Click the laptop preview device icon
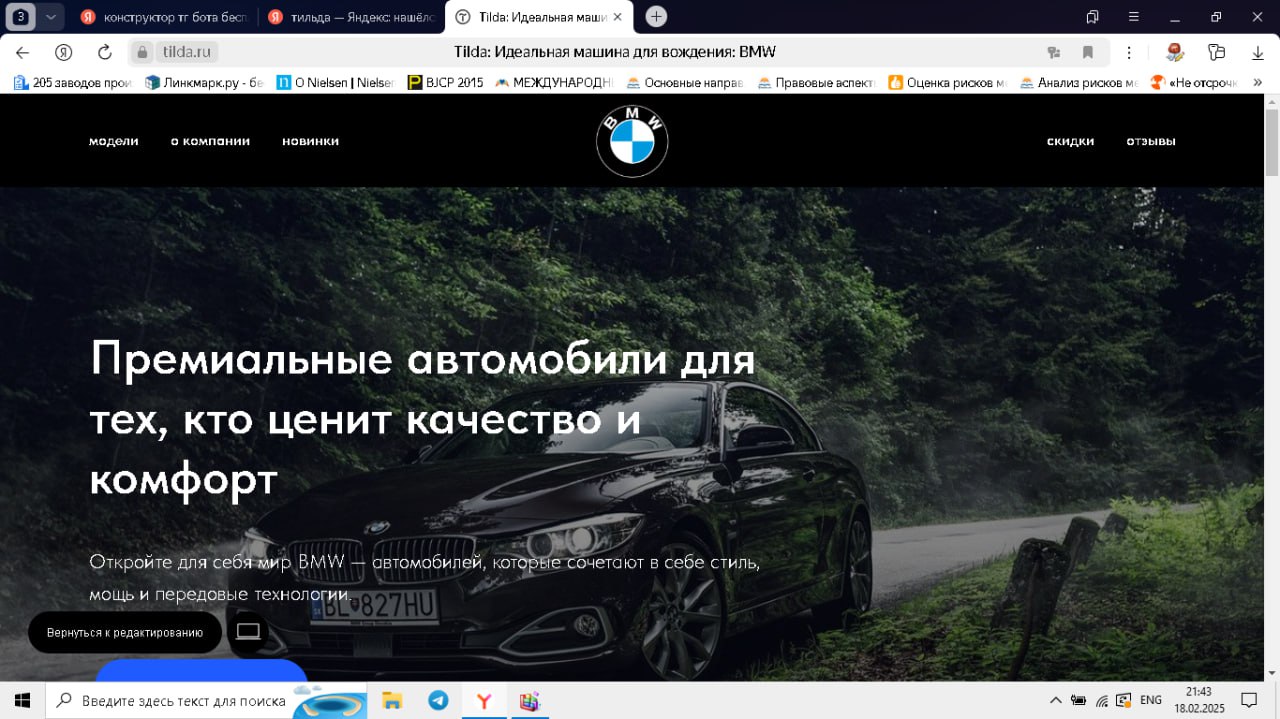This screenshot has height=719, width=1280. (248, 632)
